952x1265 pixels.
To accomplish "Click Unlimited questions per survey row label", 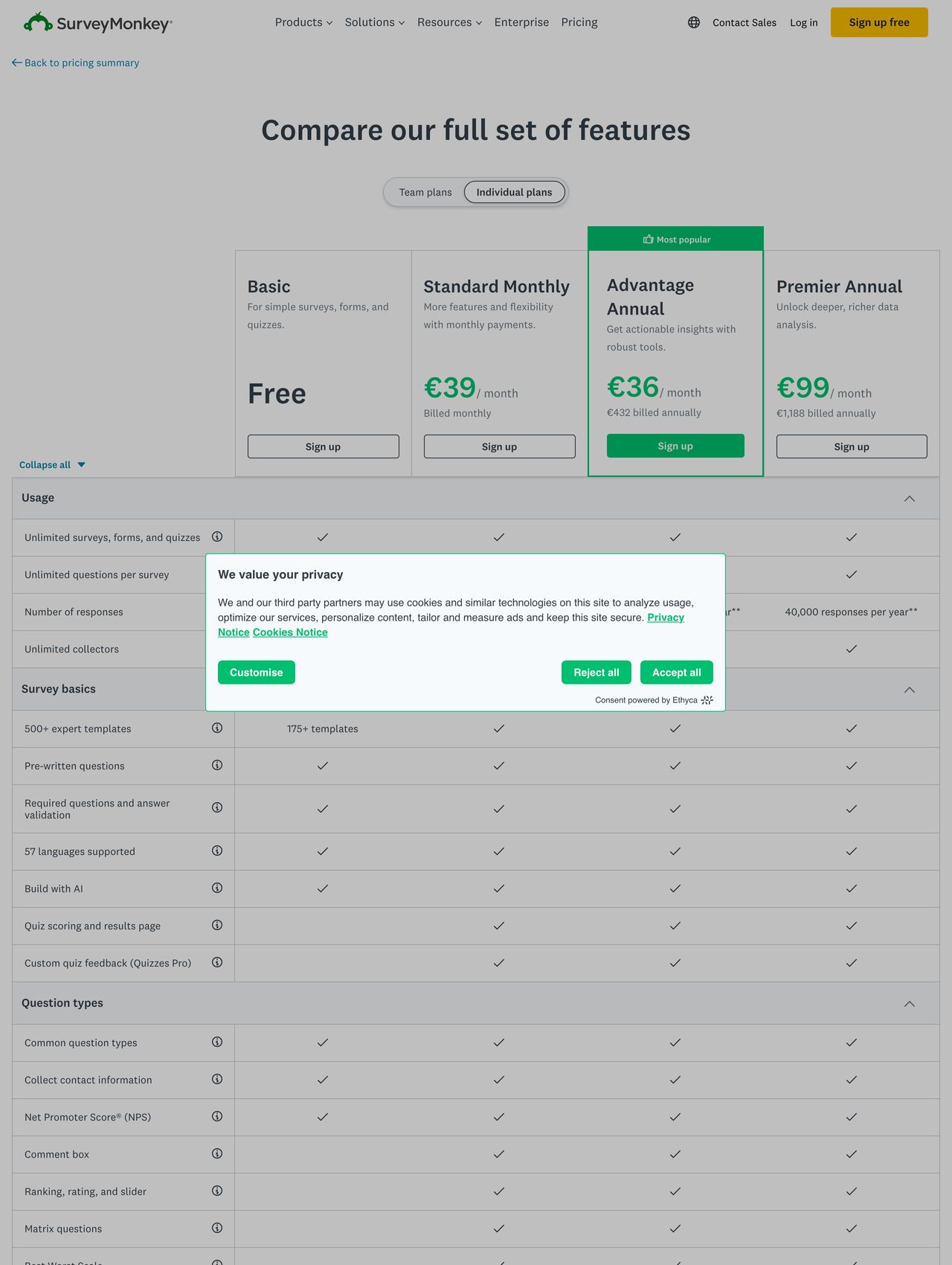I will (97, 574).
